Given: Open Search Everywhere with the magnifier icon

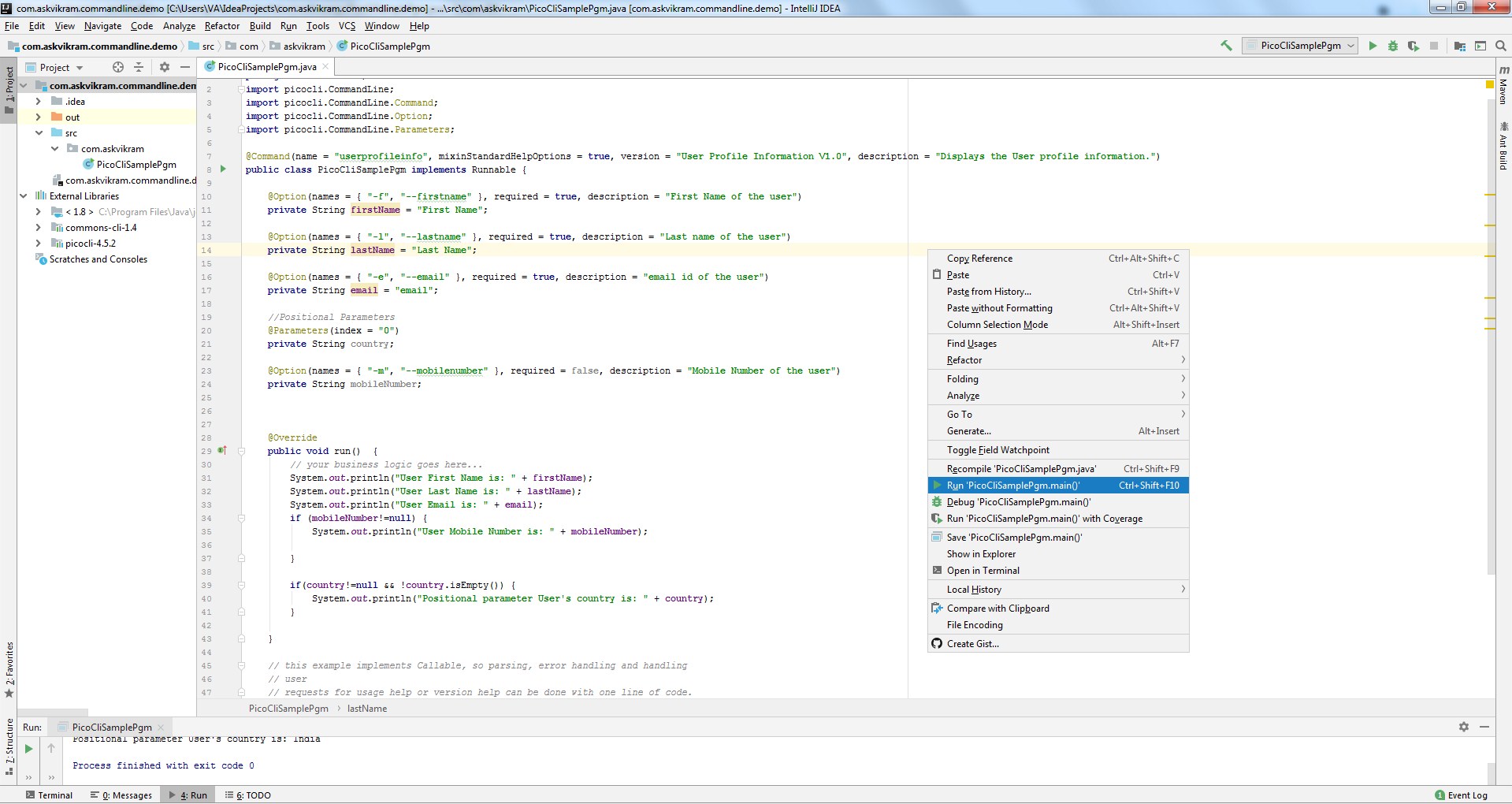Looking at the screenshot, I should tap(1501, 46).
